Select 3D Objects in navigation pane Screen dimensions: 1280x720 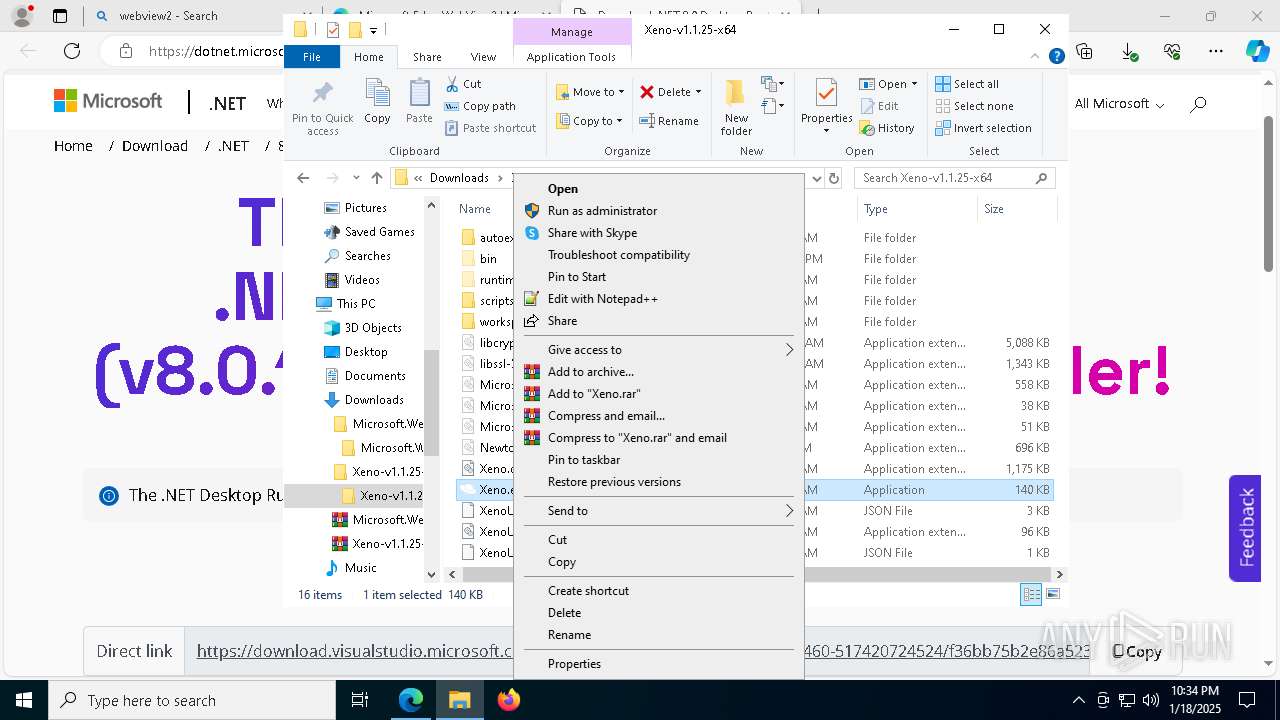[373, 328]
